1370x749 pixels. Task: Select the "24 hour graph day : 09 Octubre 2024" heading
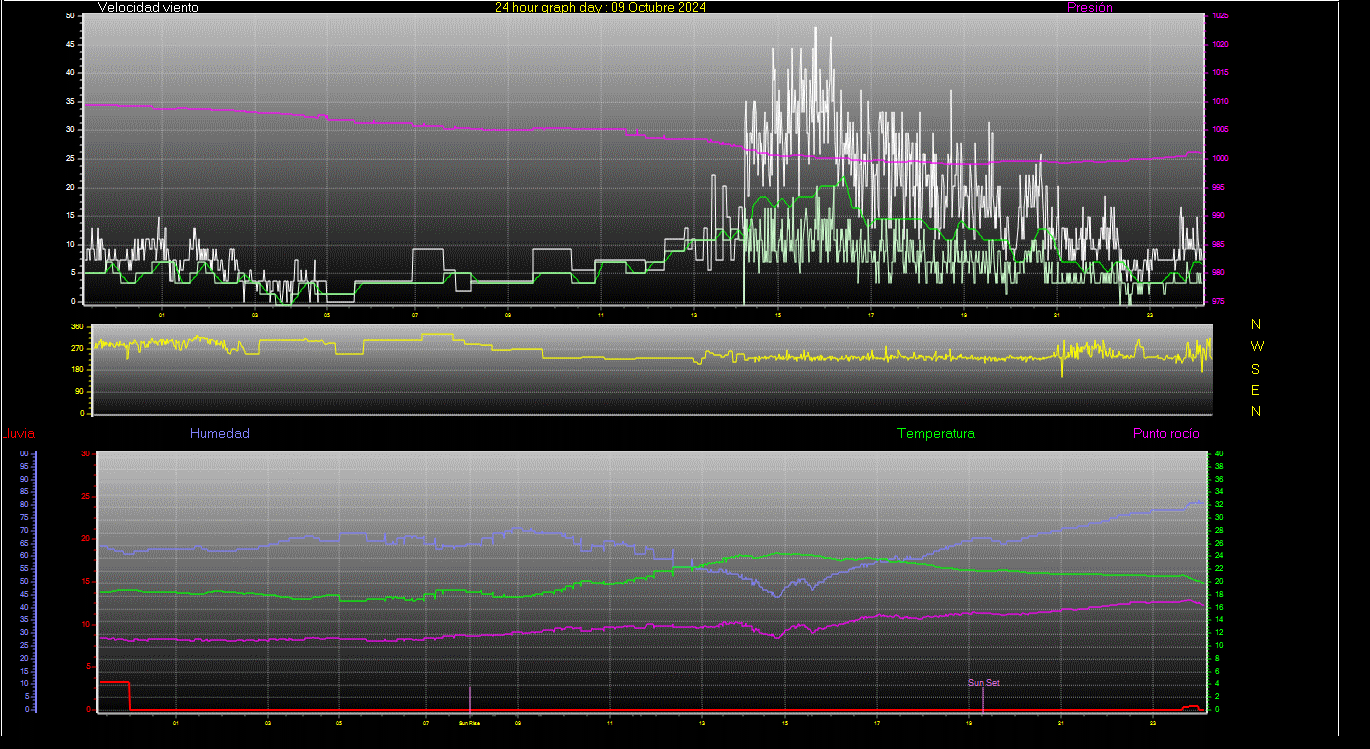(x=600, y=7)
